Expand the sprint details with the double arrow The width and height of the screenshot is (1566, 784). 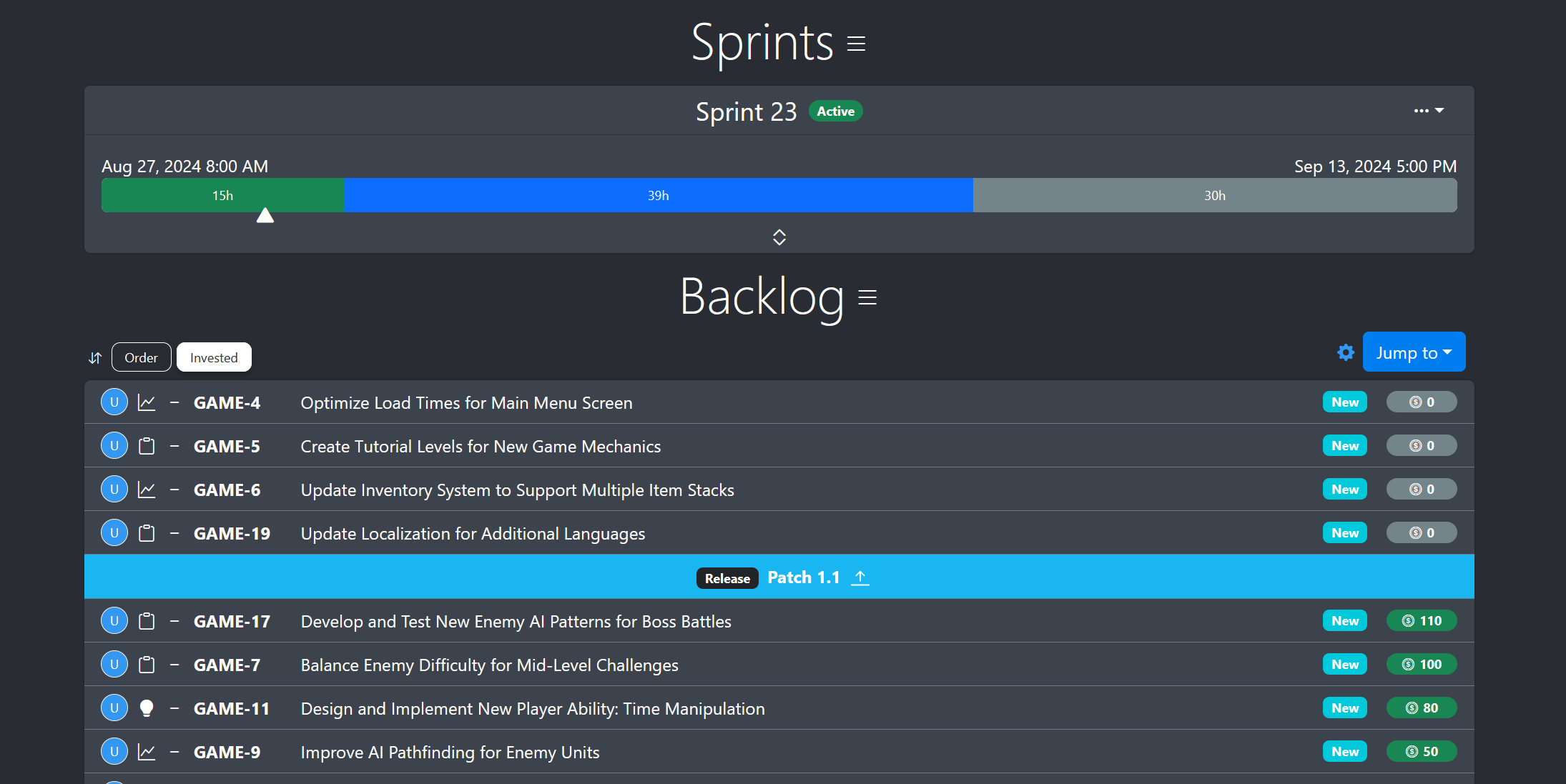point(779,237)
